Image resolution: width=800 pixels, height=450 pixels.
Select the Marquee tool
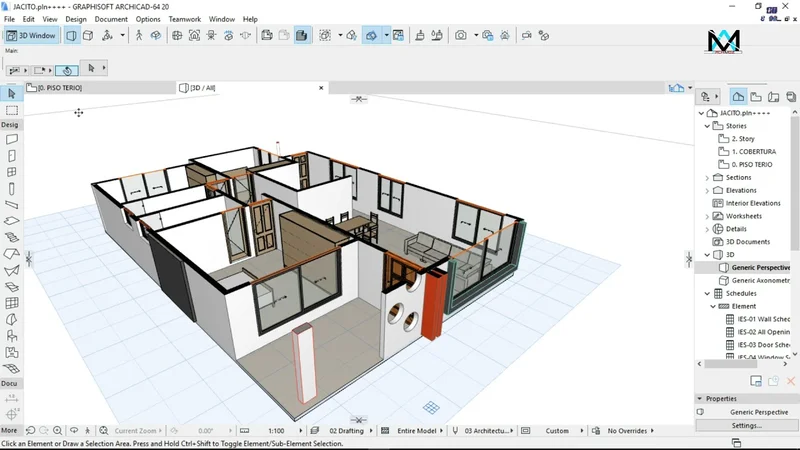[x=12, y=110]
